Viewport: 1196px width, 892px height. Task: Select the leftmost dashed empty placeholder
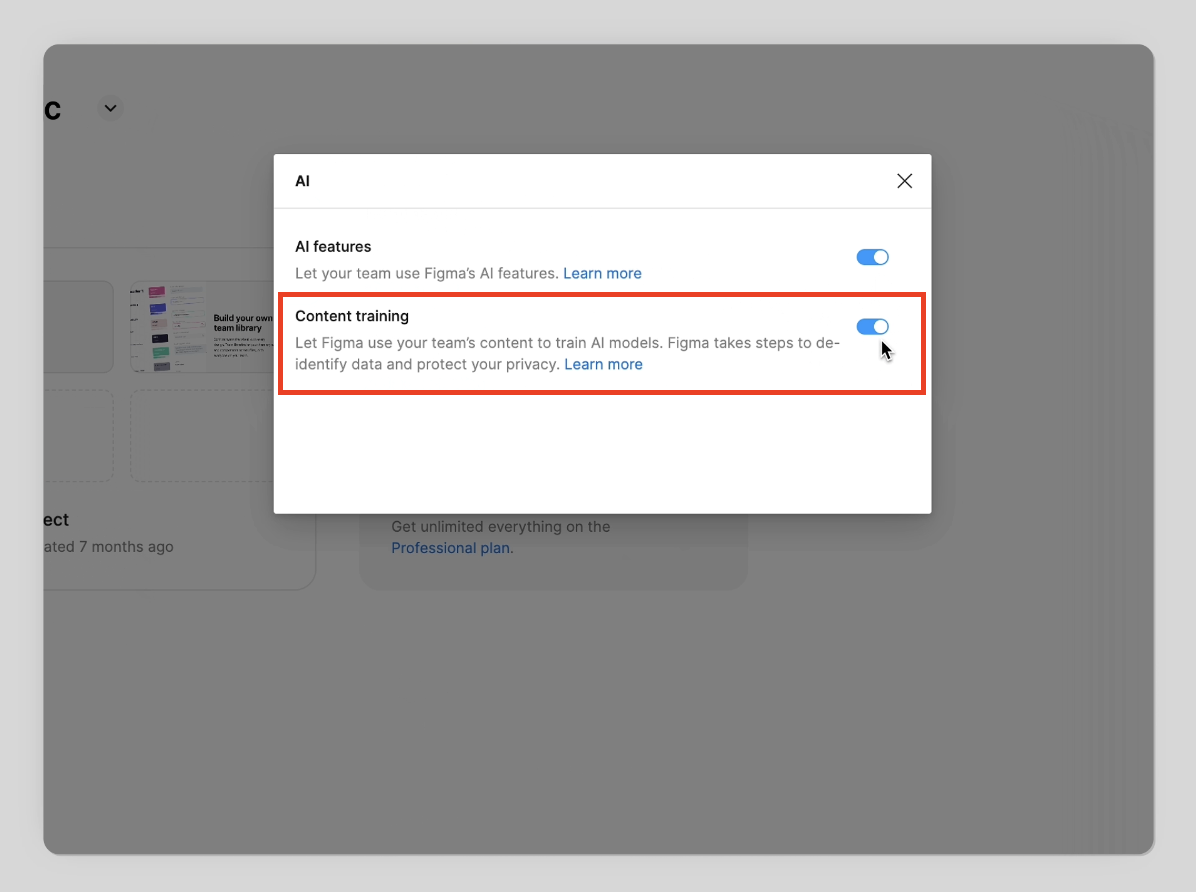click(x=78, y=435)
